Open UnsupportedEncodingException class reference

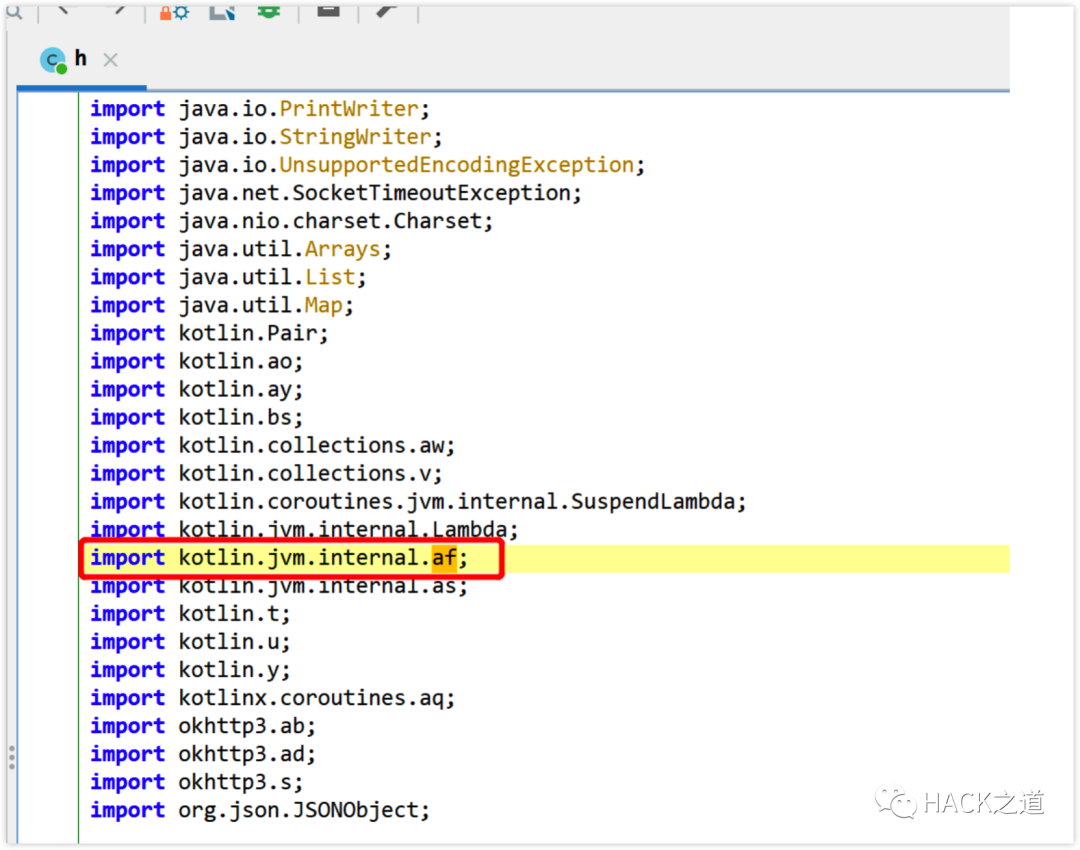click(457, 165)
